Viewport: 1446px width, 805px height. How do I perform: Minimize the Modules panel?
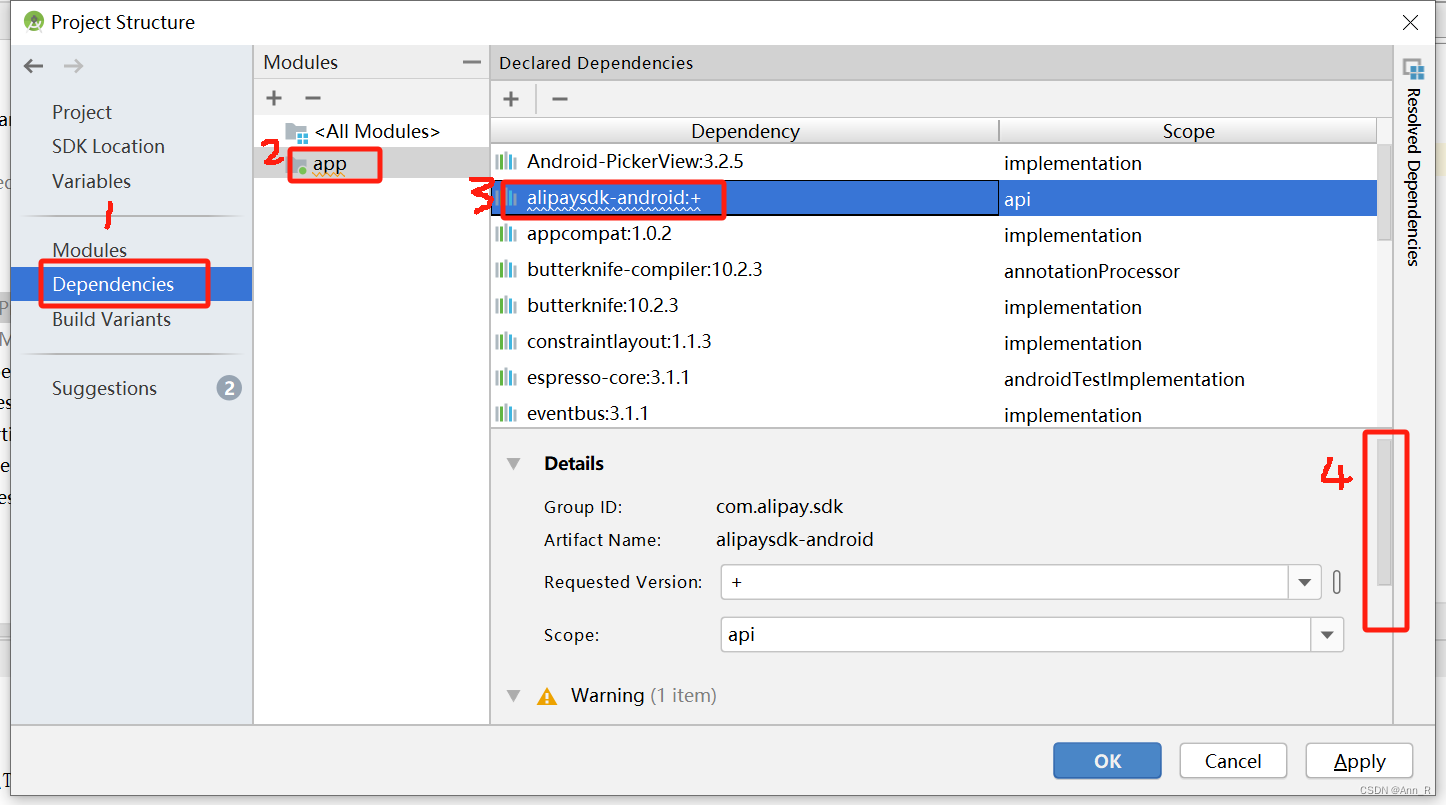click(471, 62)
